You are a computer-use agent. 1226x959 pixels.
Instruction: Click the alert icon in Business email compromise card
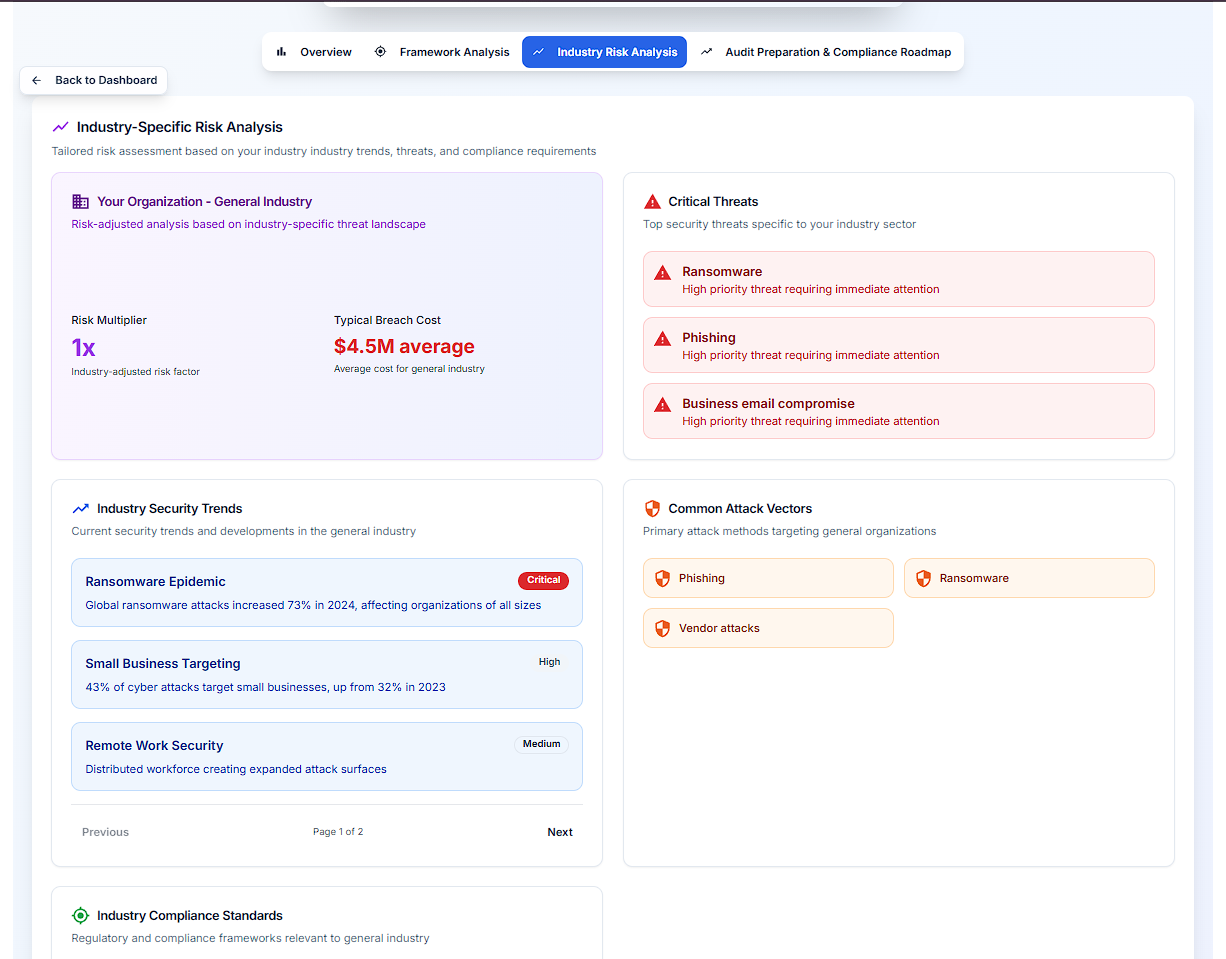coord(662,405)
